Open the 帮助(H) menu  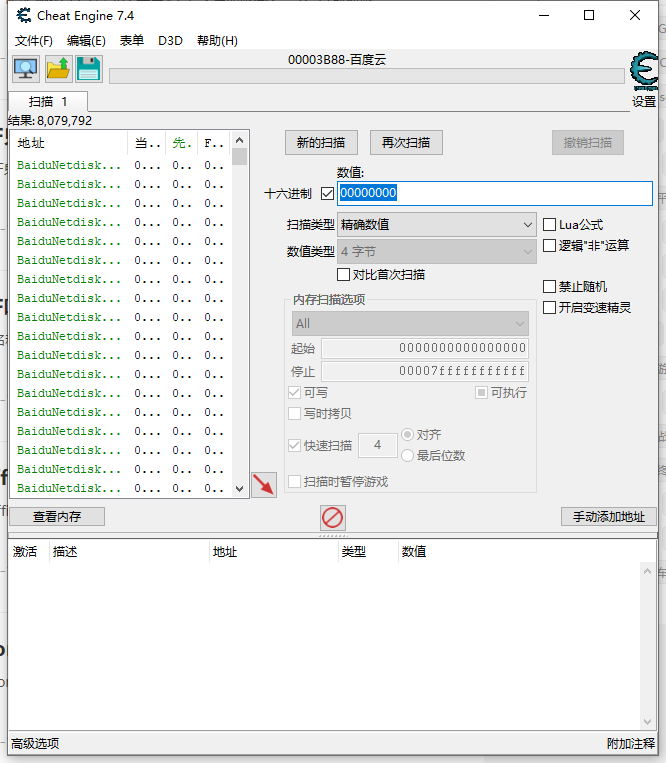(217, 40)
